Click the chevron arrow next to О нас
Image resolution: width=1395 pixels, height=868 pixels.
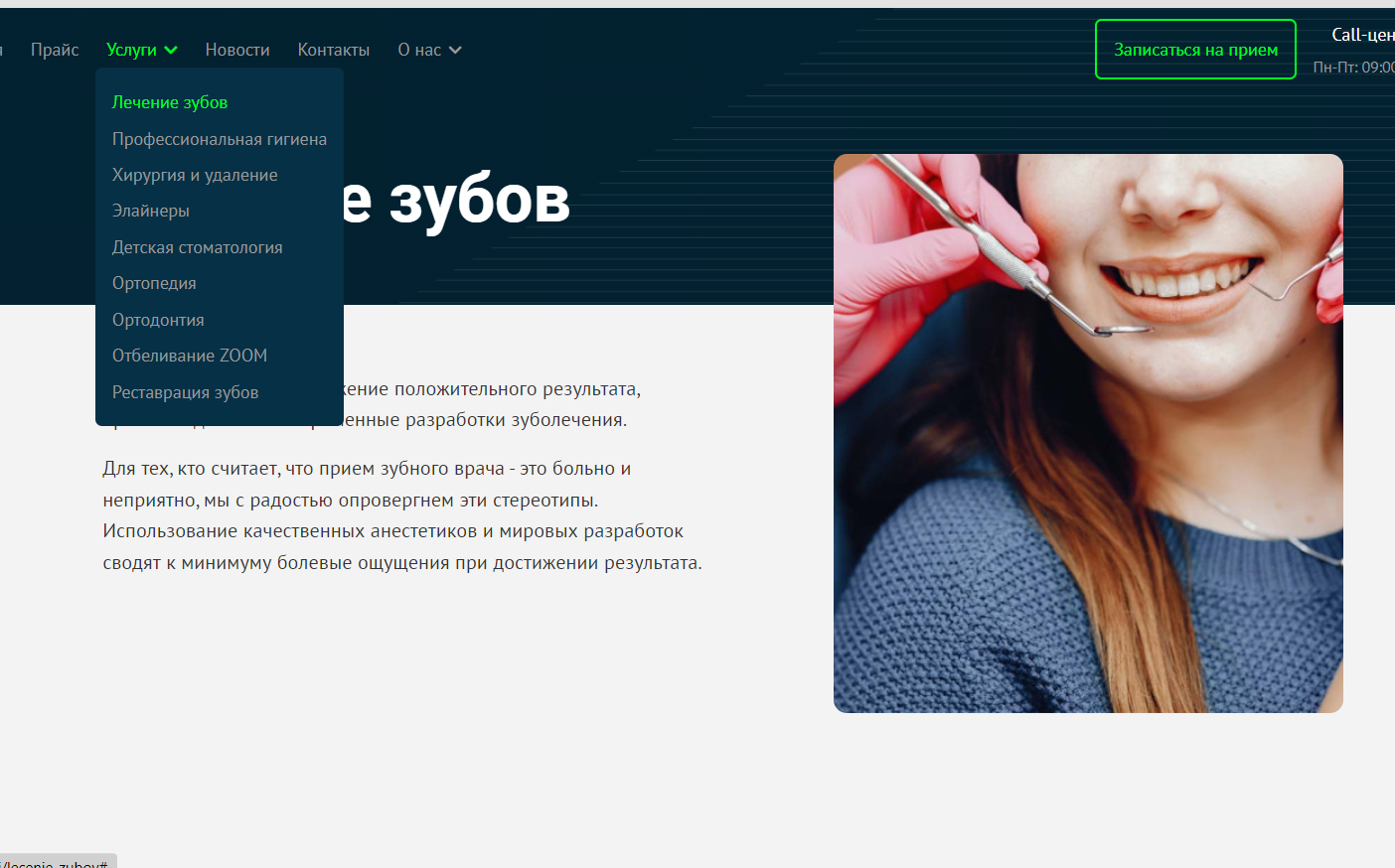point(455,50)
